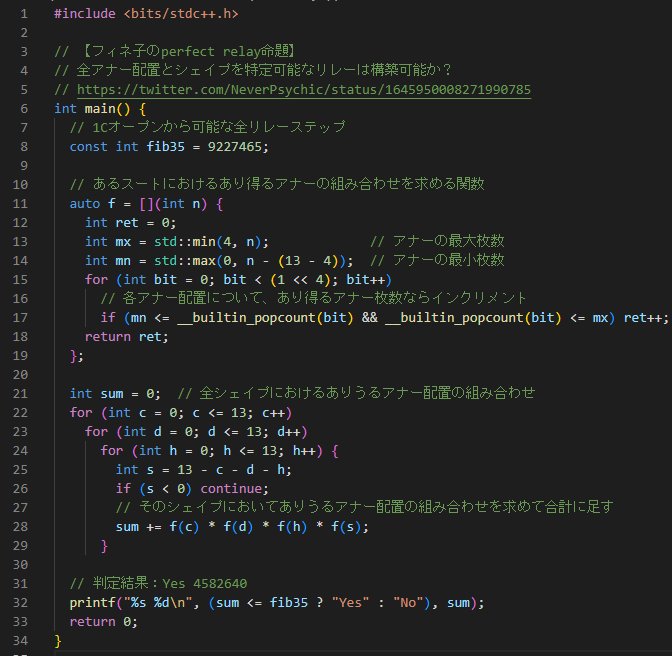Click the trailing comment on line 13
Viewport: 672px width, 656px height.
[437, 242]
